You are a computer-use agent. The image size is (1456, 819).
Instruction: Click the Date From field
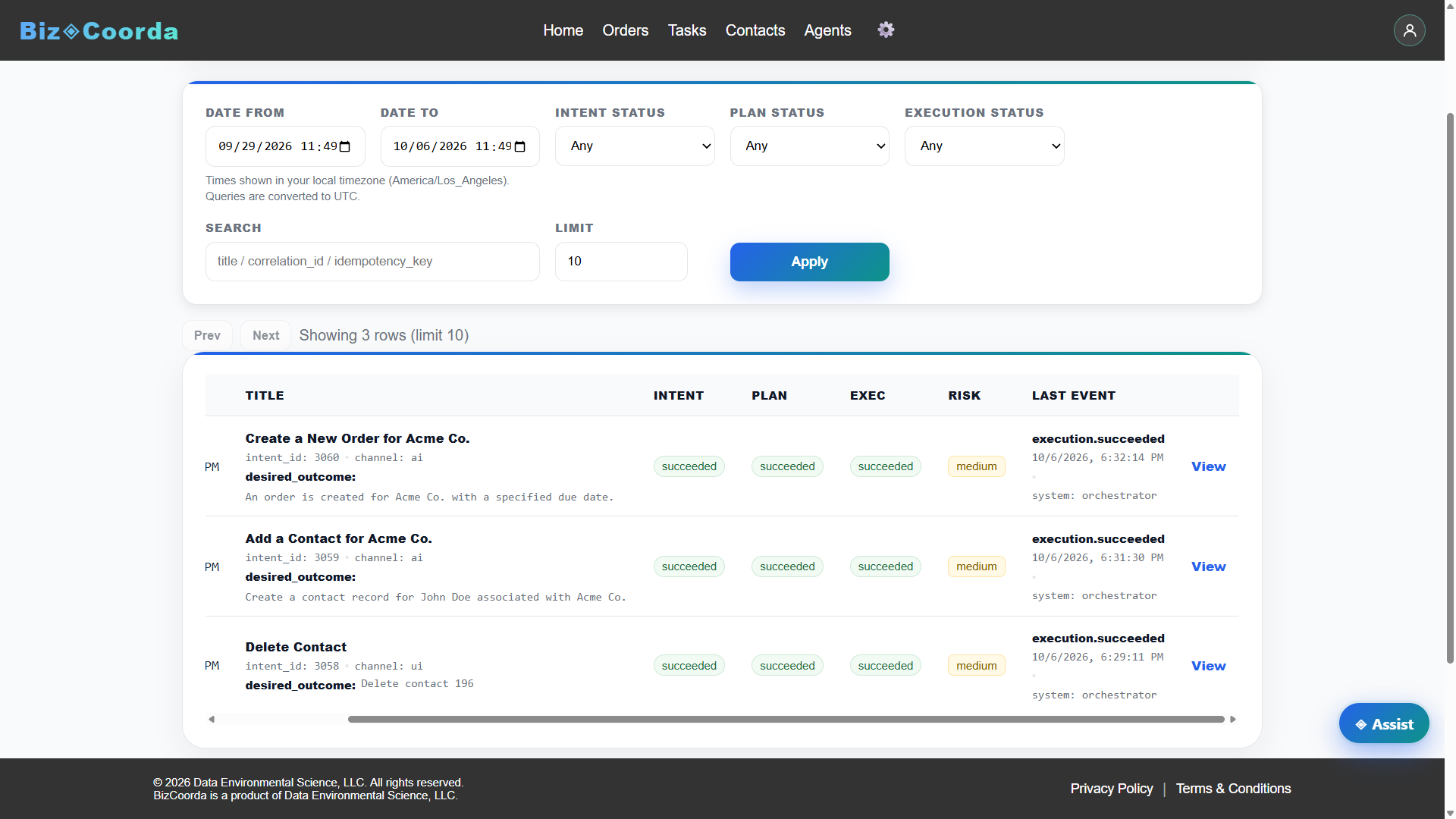[x=285, y=146]
